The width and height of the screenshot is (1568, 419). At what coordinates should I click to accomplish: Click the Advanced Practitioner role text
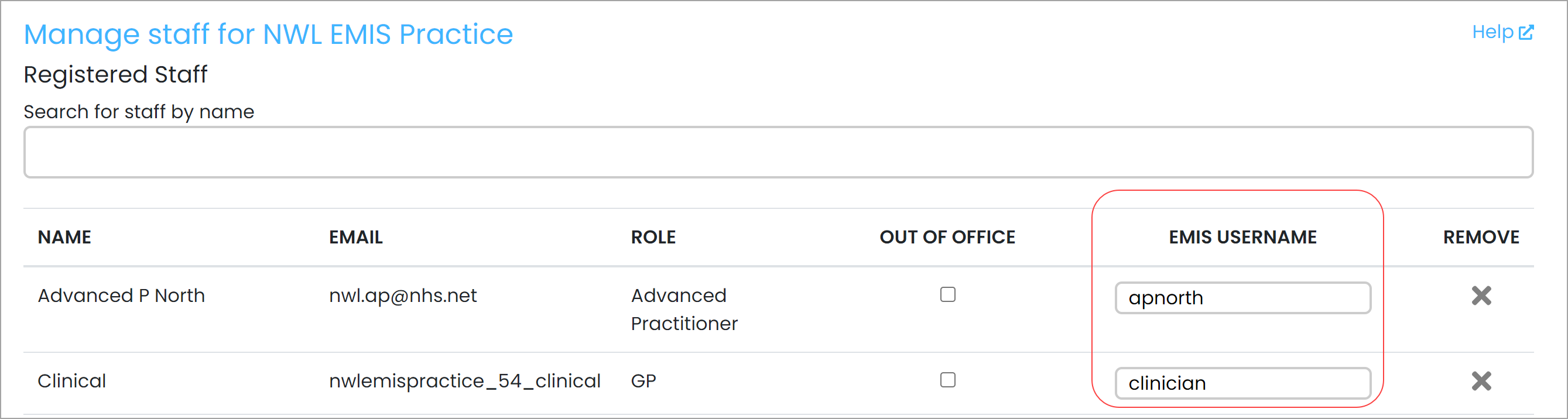pos(684,310)
